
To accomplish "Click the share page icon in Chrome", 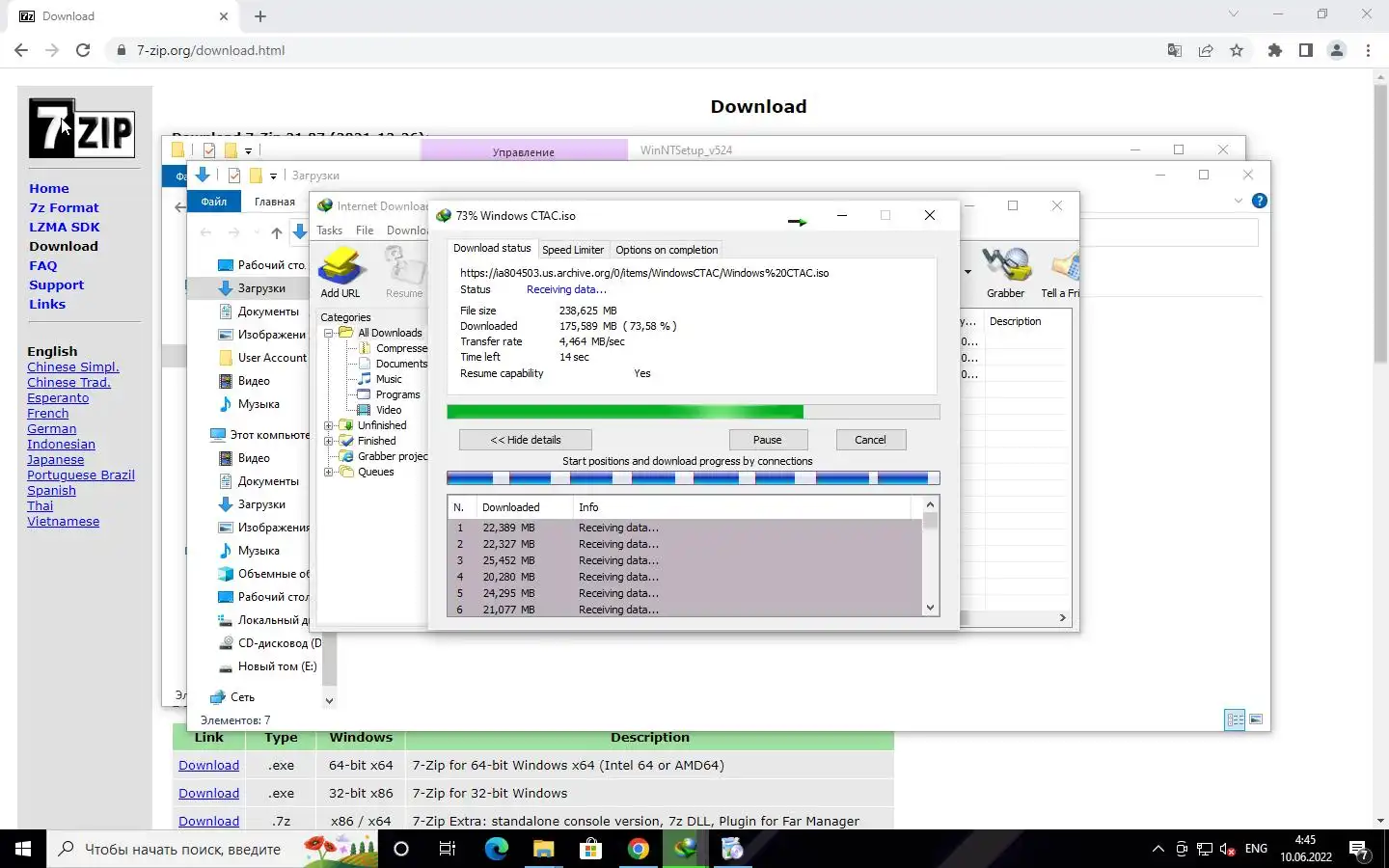I will [1206, 50].
